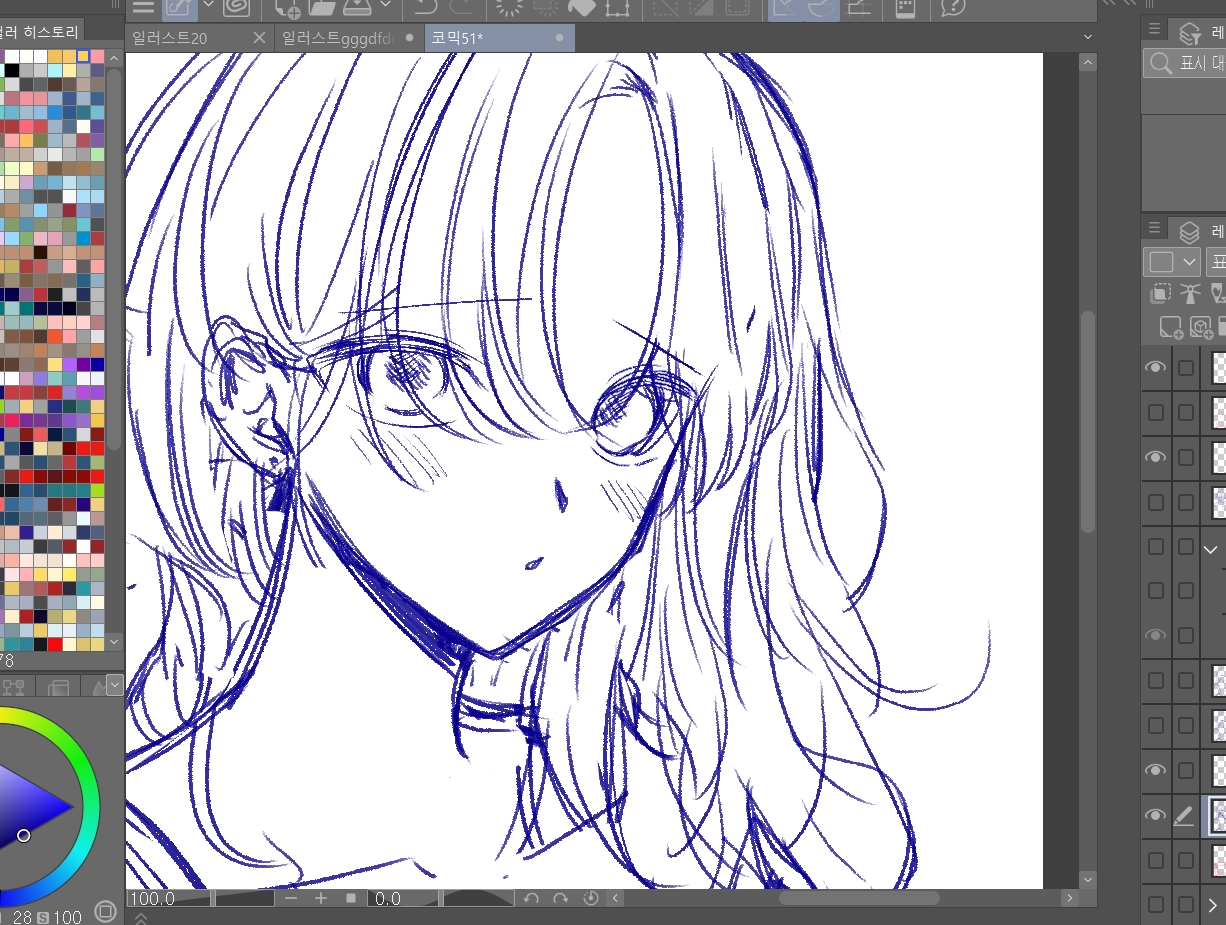Show the second layer by its empty eye box
The height and width of the screenshot is (925, 1226).
tap(1156, 412)
